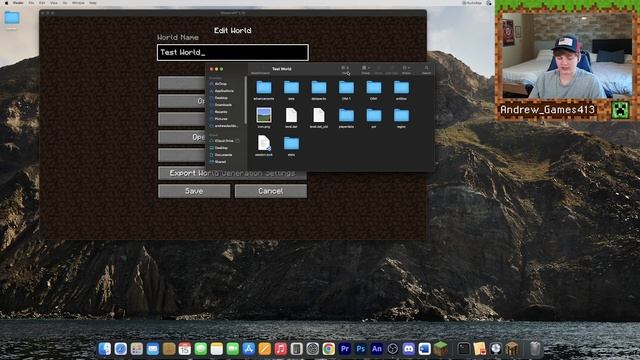This screenshot has height=360, width=640.
Task: Open the region folder in Finder
Action: click(401, 116)
